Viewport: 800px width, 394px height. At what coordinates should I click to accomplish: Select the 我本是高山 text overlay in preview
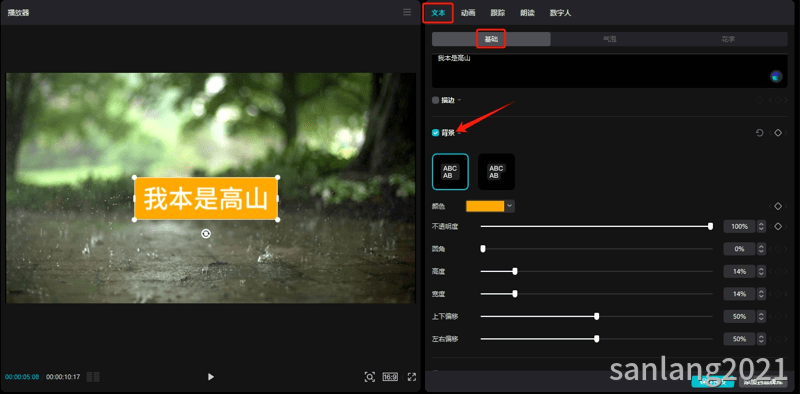[x=206, y=199]
